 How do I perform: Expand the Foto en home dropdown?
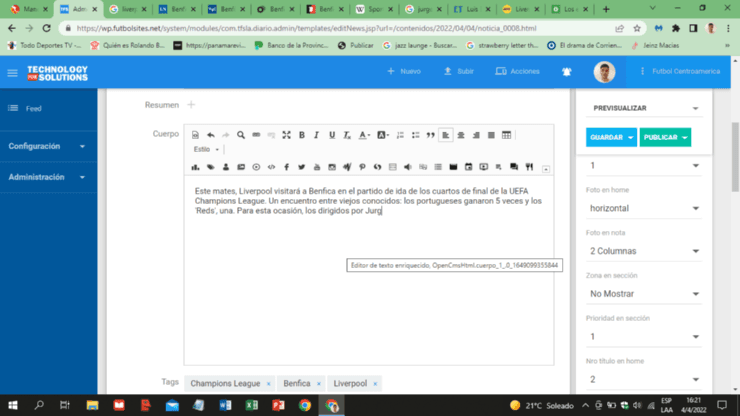tap(643, 208)
